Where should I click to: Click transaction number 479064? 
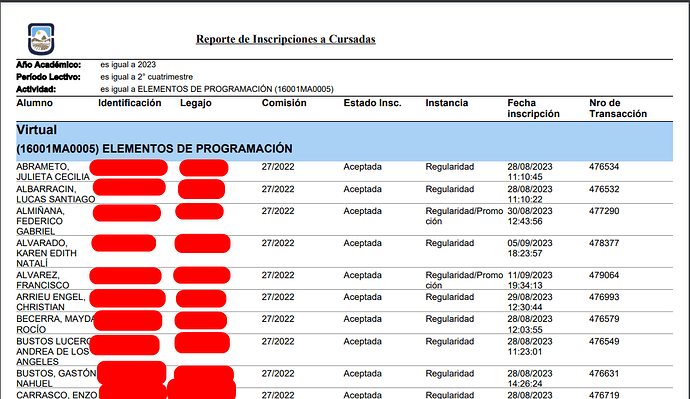[604, 275]
